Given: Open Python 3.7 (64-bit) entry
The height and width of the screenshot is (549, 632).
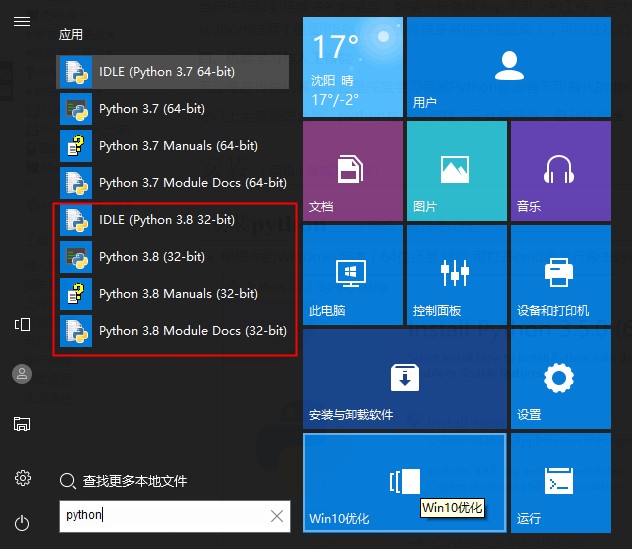Looking at the screenshot, I should 173,109.
